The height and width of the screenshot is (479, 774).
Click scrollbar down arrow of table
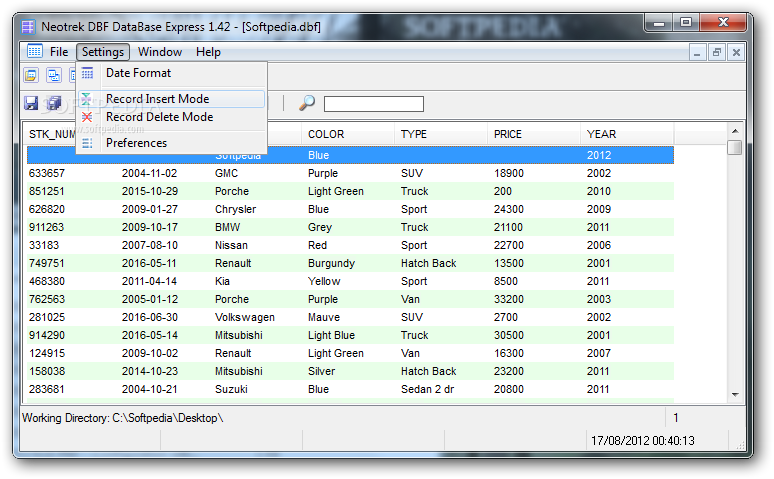735,394
